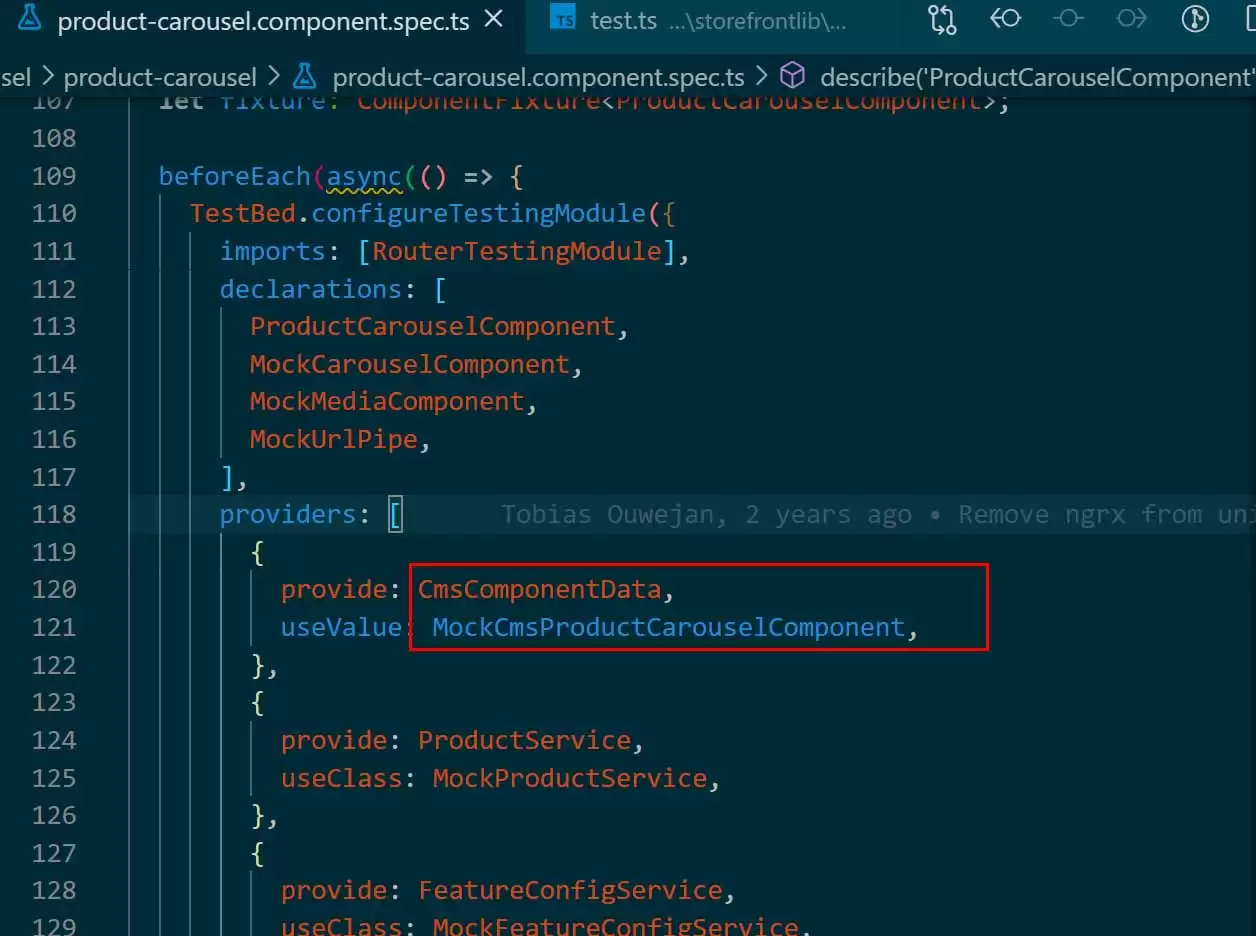Close the product-carousel.component.spec.ts tab
This screenshot has height=936, width=1256.
[x=492, y=20]
